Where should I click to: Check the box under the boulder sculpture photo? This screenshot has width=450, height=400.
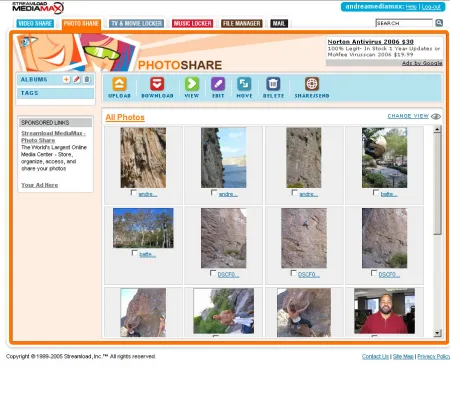[x=376, y=192]
